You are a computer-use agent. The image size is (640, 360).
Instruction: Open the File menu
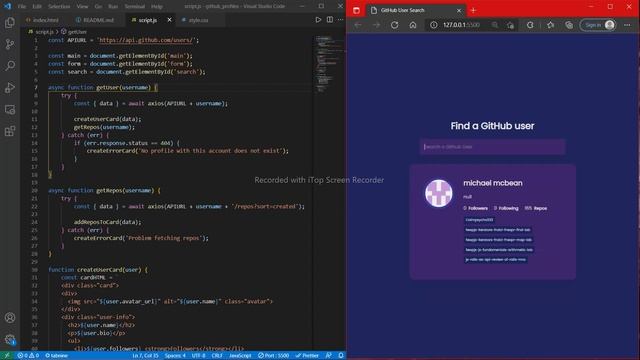coord(22,7)
